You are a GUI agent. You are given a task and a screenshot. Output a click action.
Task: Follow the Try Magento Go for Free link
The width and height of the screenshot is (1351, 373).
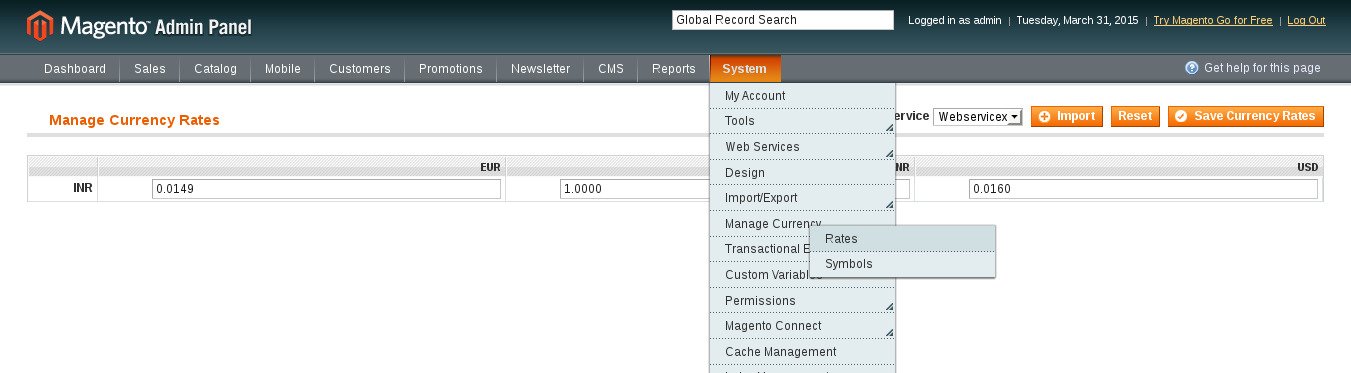pos(1213,20)
